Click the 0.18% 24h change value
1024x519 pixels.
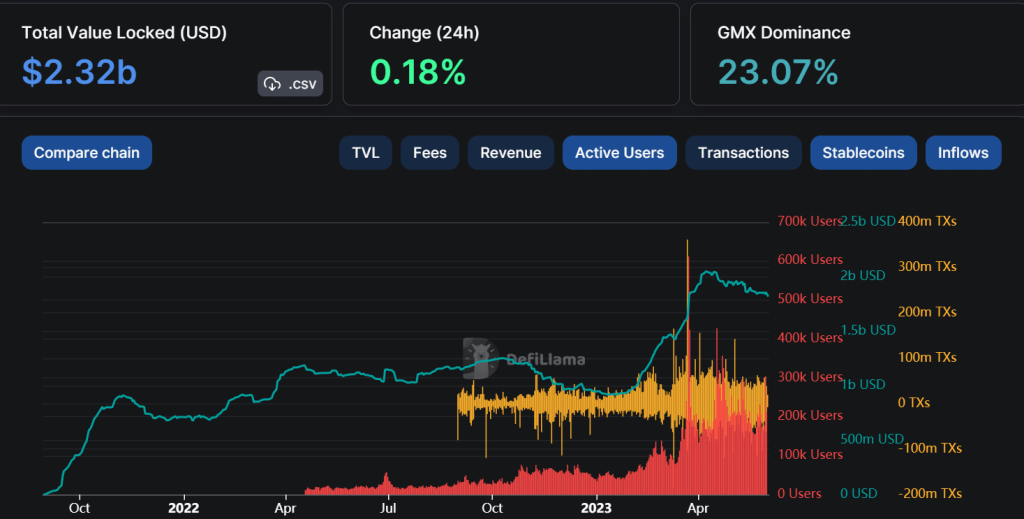click(x=417, y=72)
